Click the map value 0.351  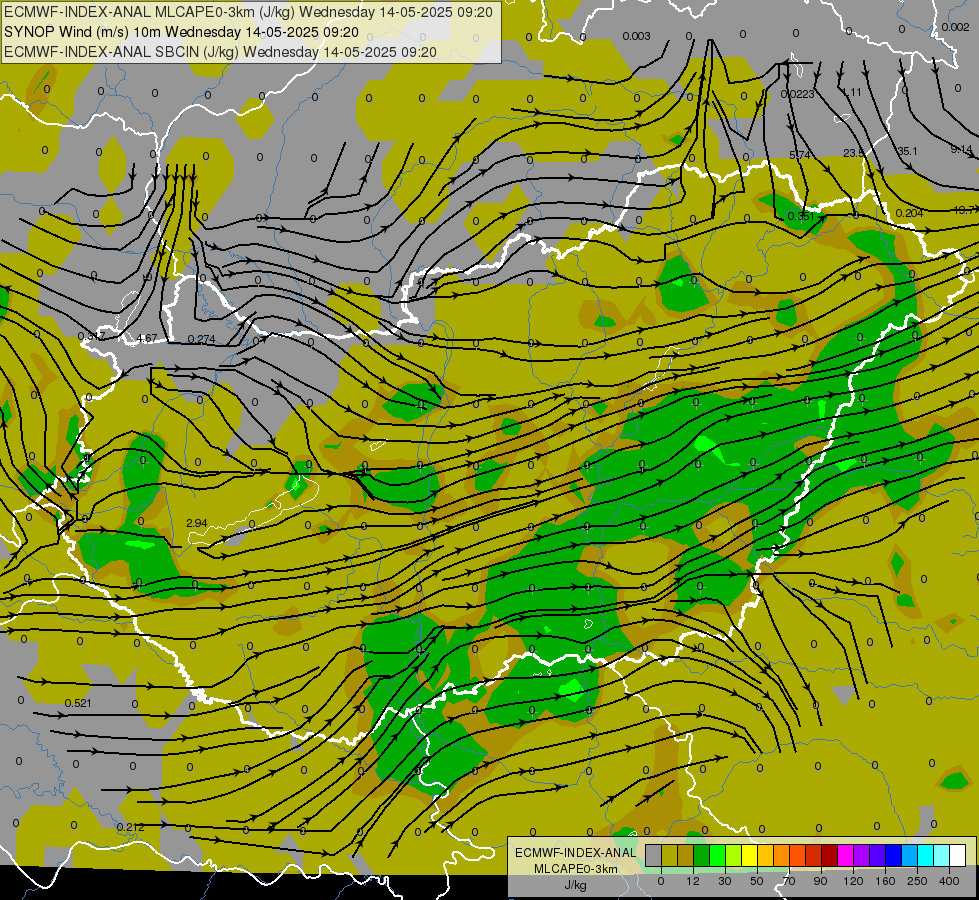click(x=800, y=216)
